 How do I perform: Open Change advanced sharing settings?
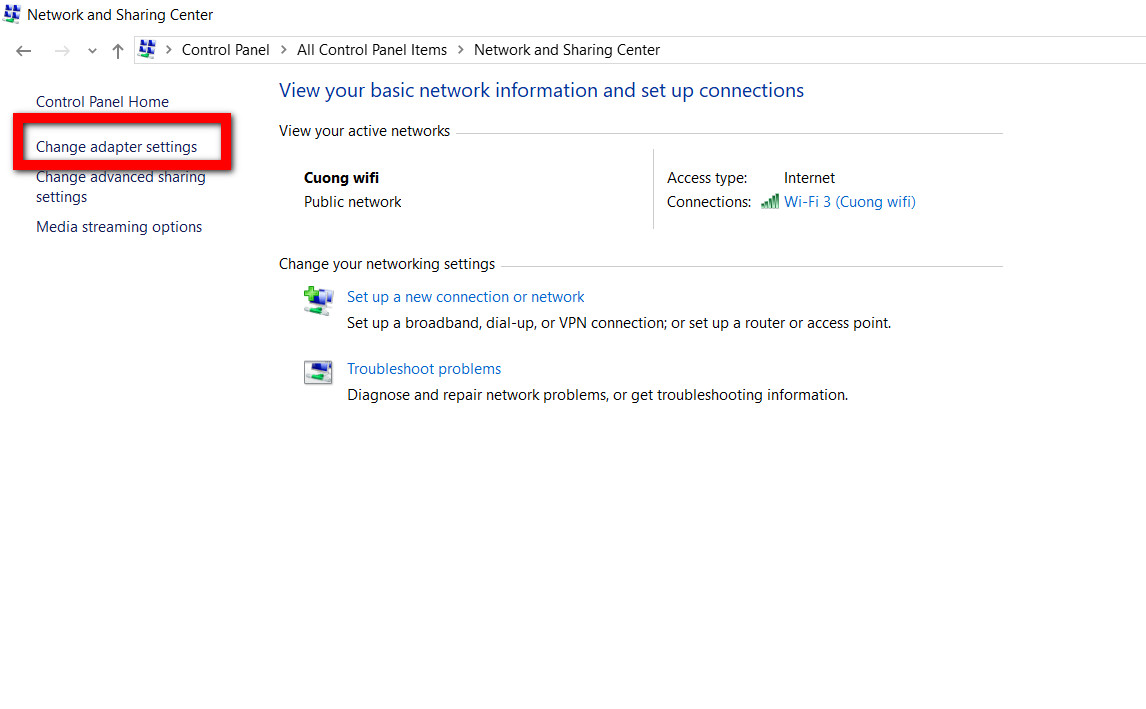[121, 186]
